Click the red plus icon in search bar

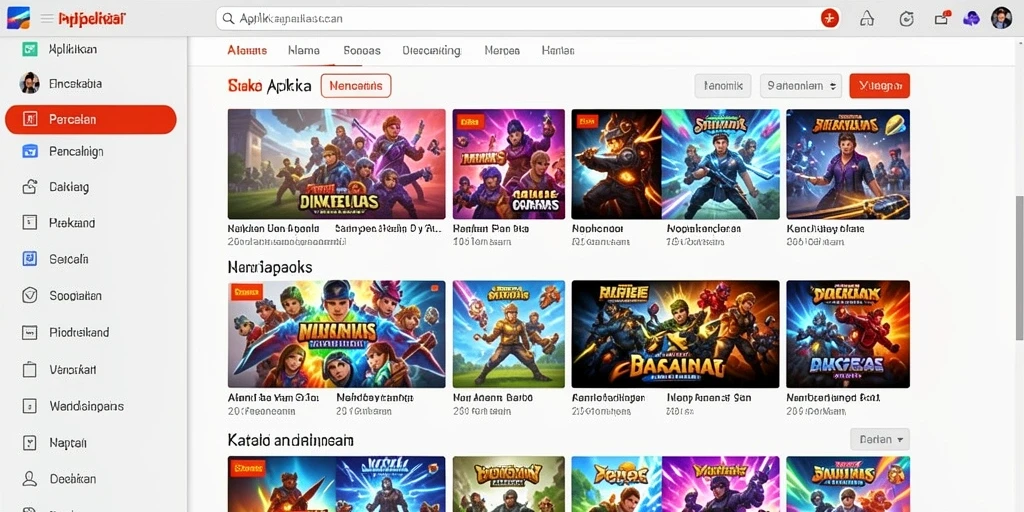(x=829, y=18)
